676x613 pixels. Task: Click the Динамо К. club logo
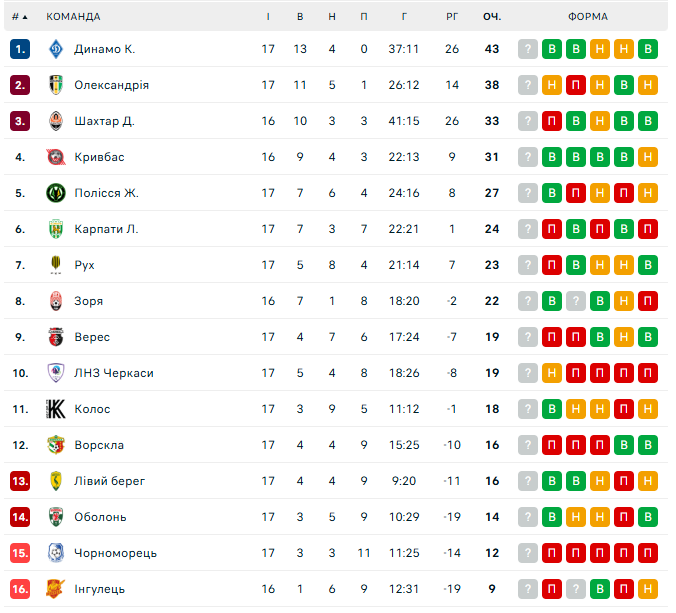[56, 49]
